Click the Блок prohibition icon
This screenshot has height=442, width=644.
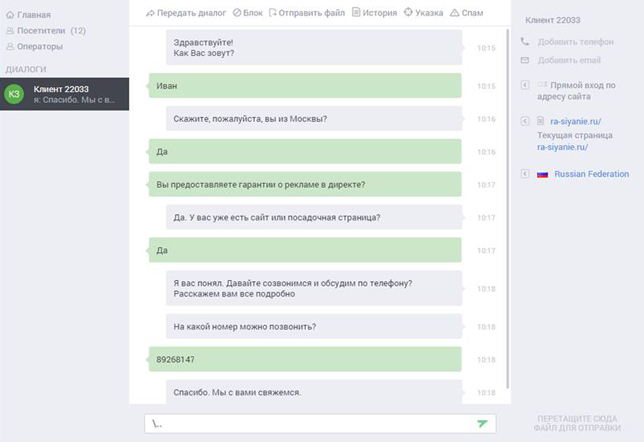coord(237,13)
